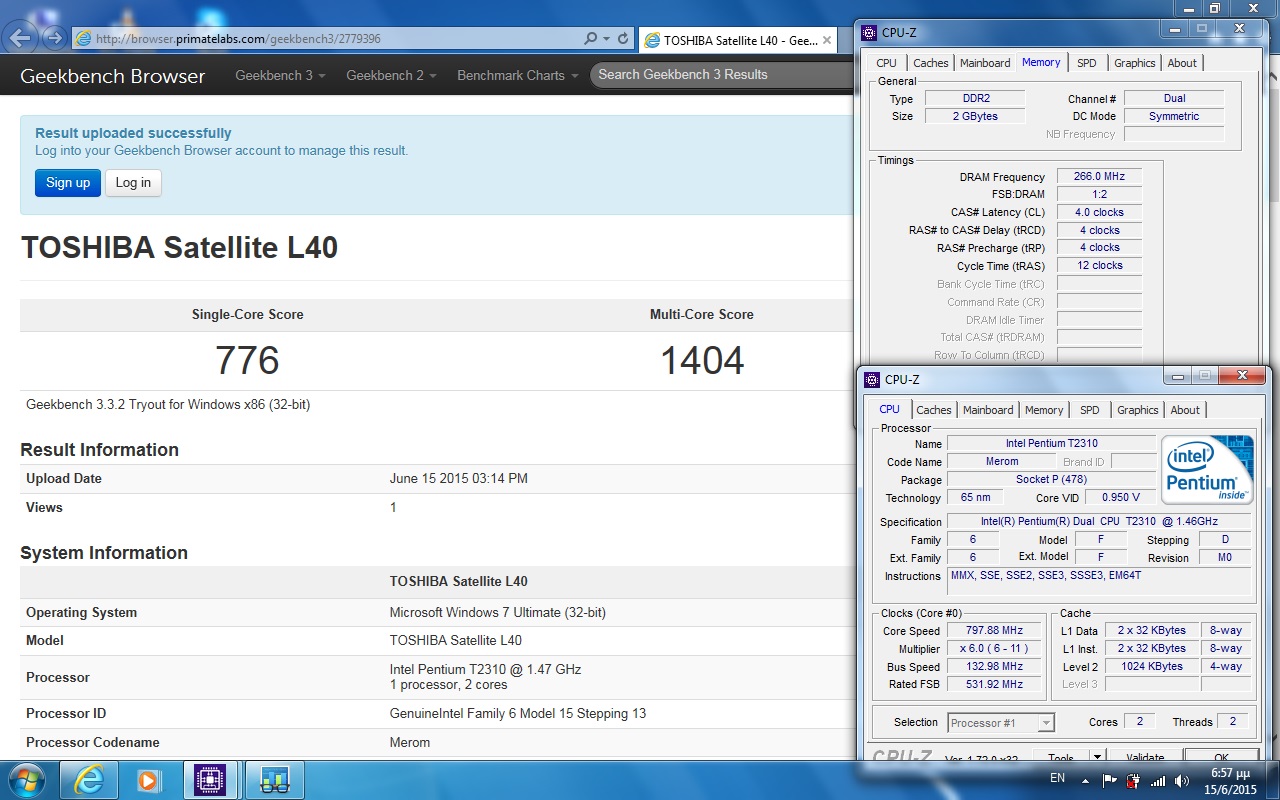1280x800 pixels.
Task: Click the browser address bar URL
Action: coord(238,39)
